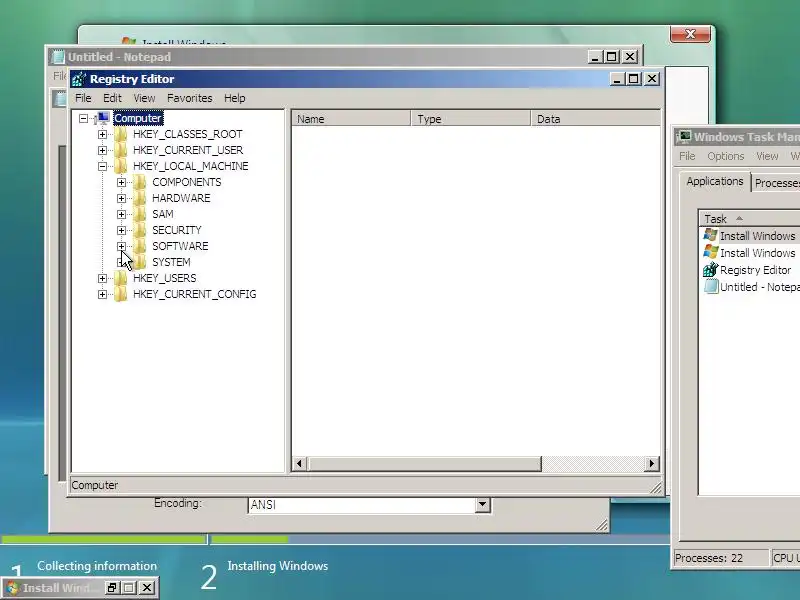Sort by the Data column header
The image size is (800, 600).
[x=595, y=119]
